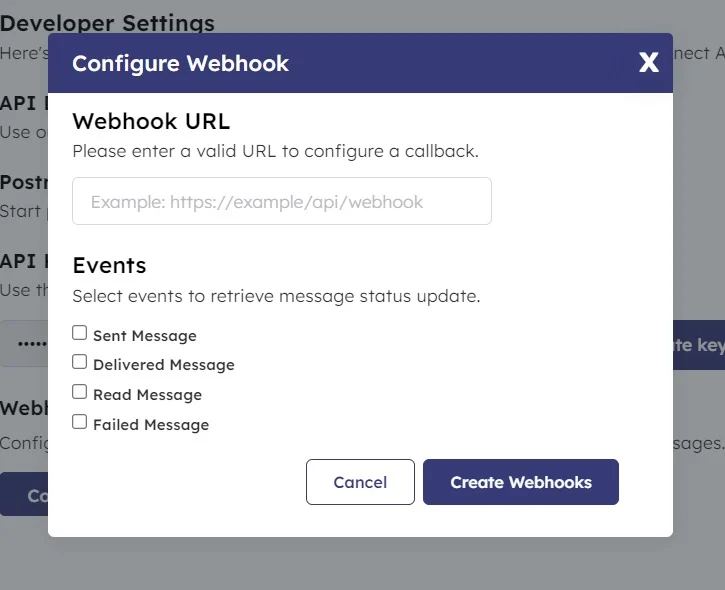Click the Configure Webhook dialog title
Viewport: 725px width, 590px height.
point(180,63)
